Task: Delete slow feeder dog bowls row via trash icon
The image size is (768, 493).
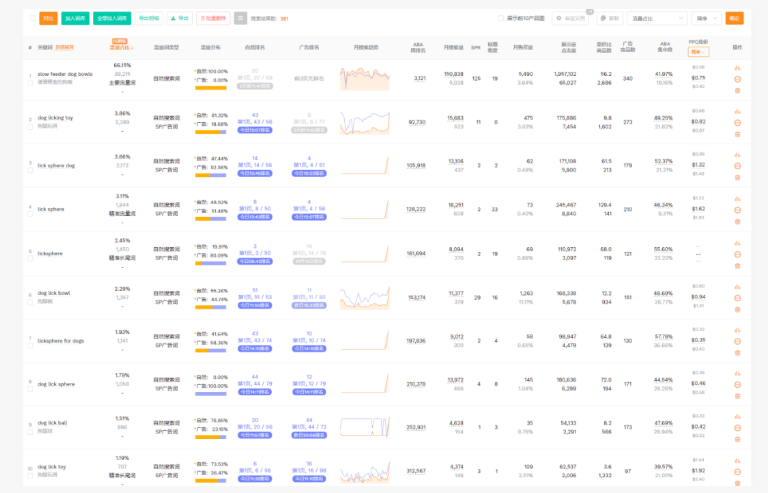Action: pos(737,91)
